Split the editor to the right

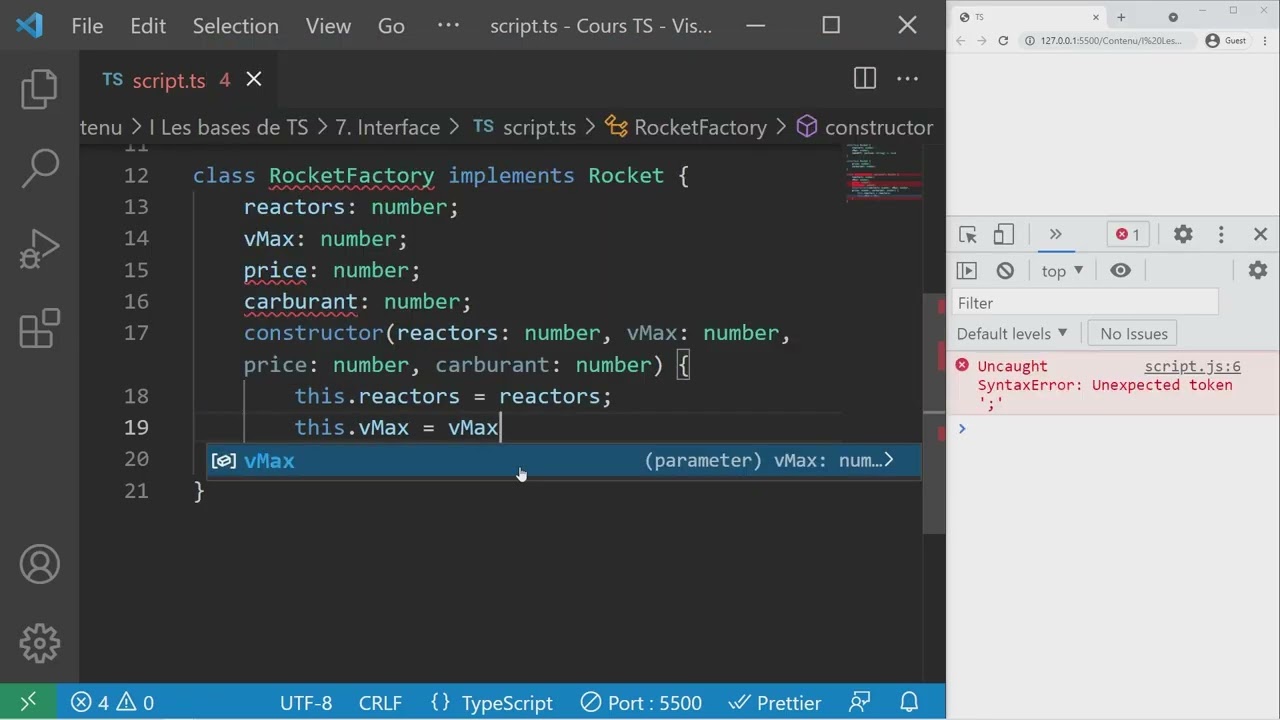click(865, 79)
